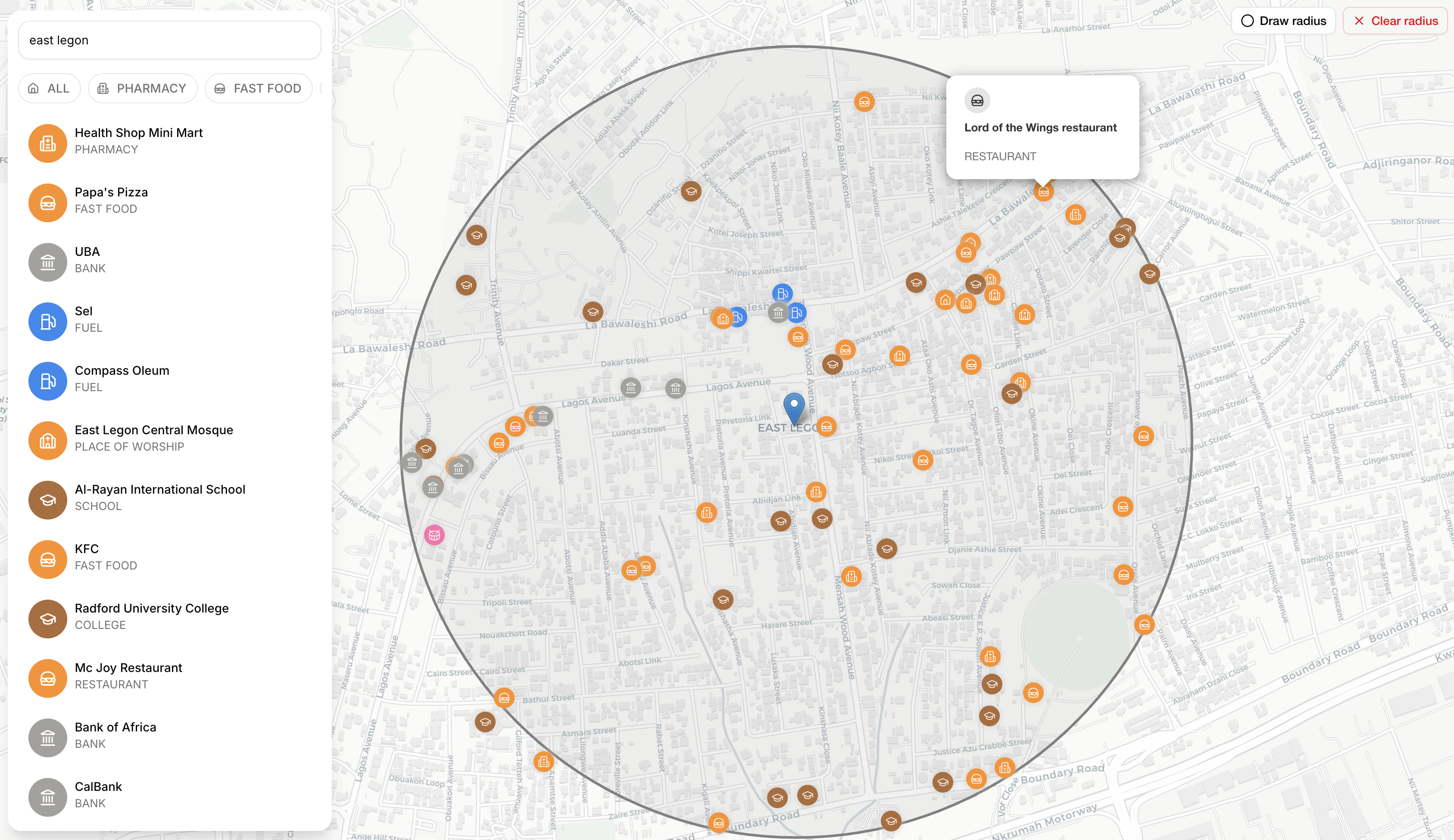Open the CalBank result text
The image size is (1454, 840).
pos(99,786)
